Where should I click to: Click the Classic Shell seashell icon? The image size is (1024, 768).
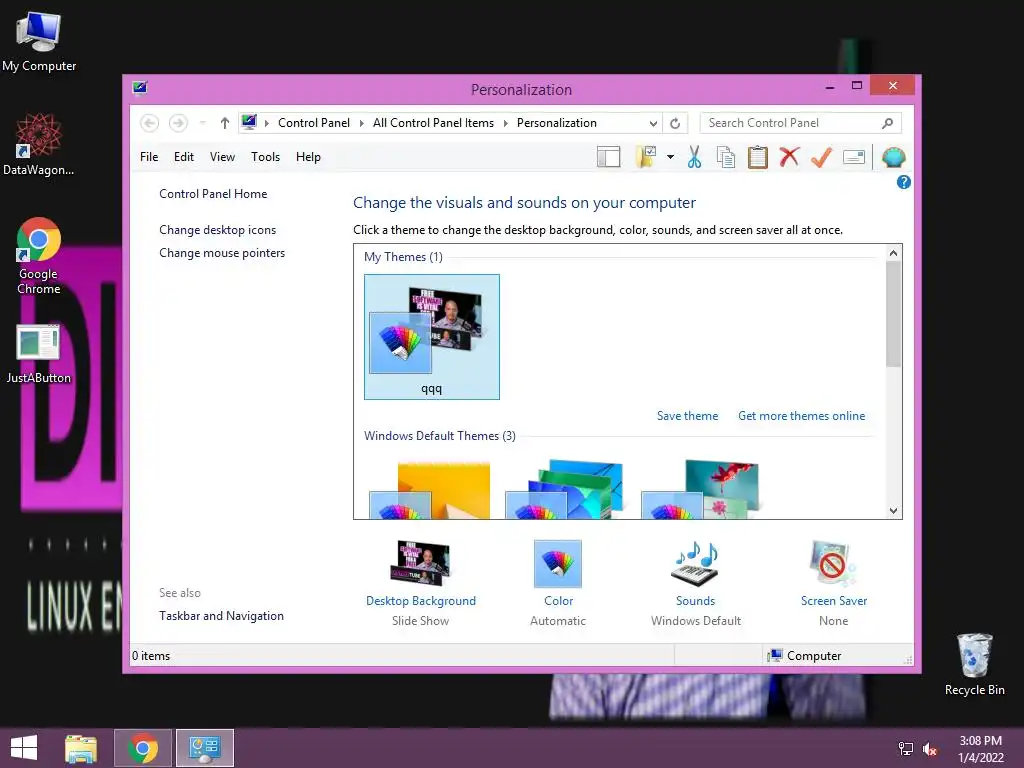click(893, 157)
